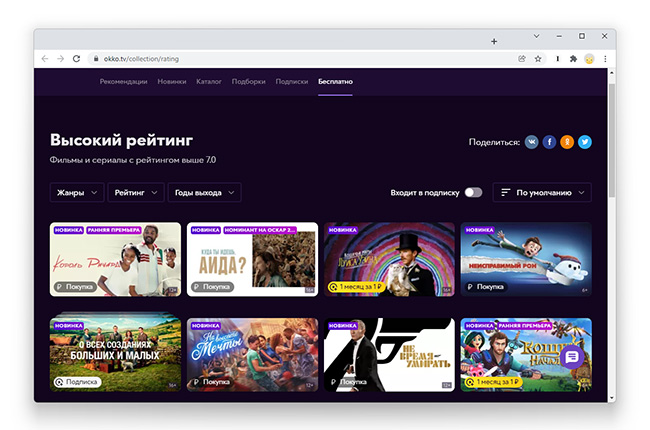Open the browser extensions puzzle icon
This screenshot has width=650, height=430.
pos(573,59)
